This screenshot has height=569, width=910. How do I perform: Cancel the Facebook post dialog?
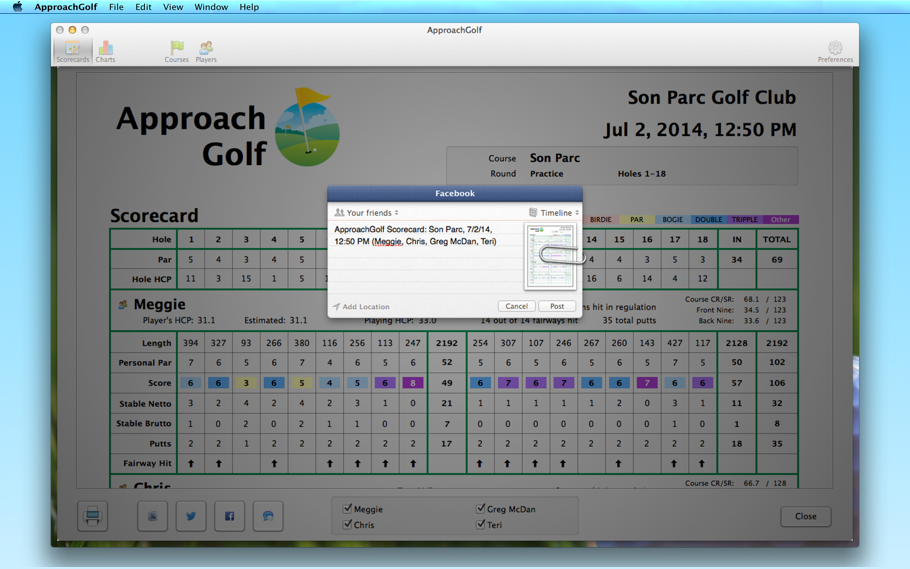516,306
